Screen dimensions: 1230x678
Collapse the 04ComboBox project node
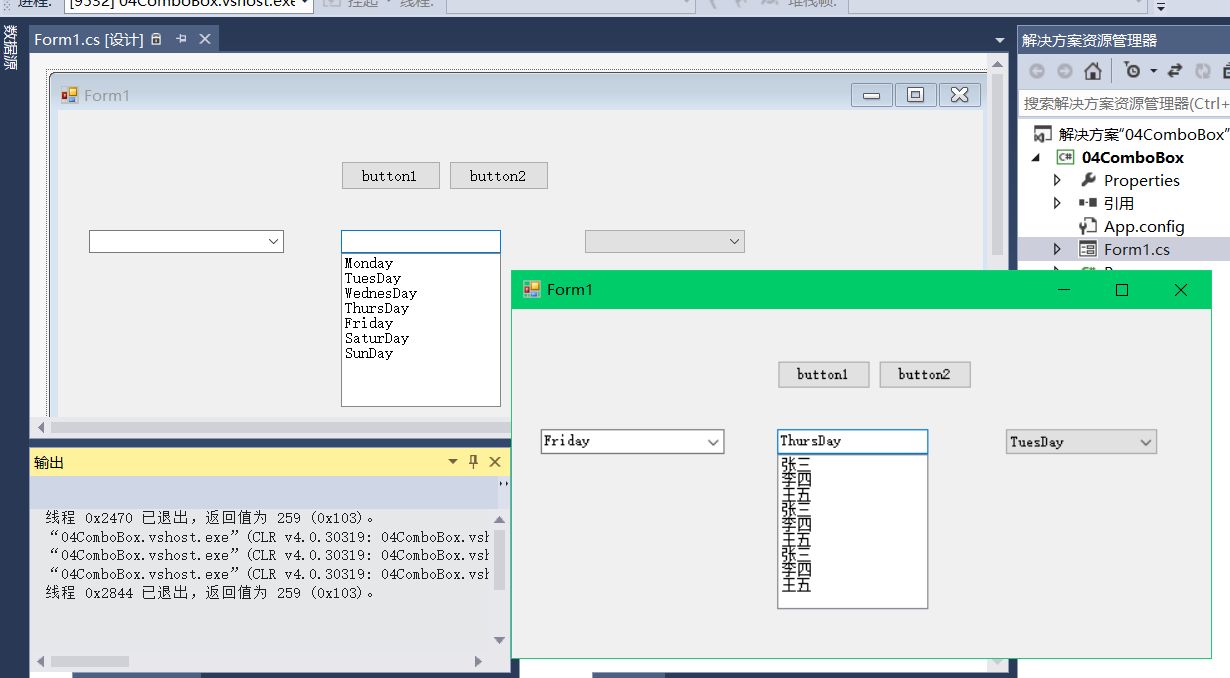point(1036,158)
